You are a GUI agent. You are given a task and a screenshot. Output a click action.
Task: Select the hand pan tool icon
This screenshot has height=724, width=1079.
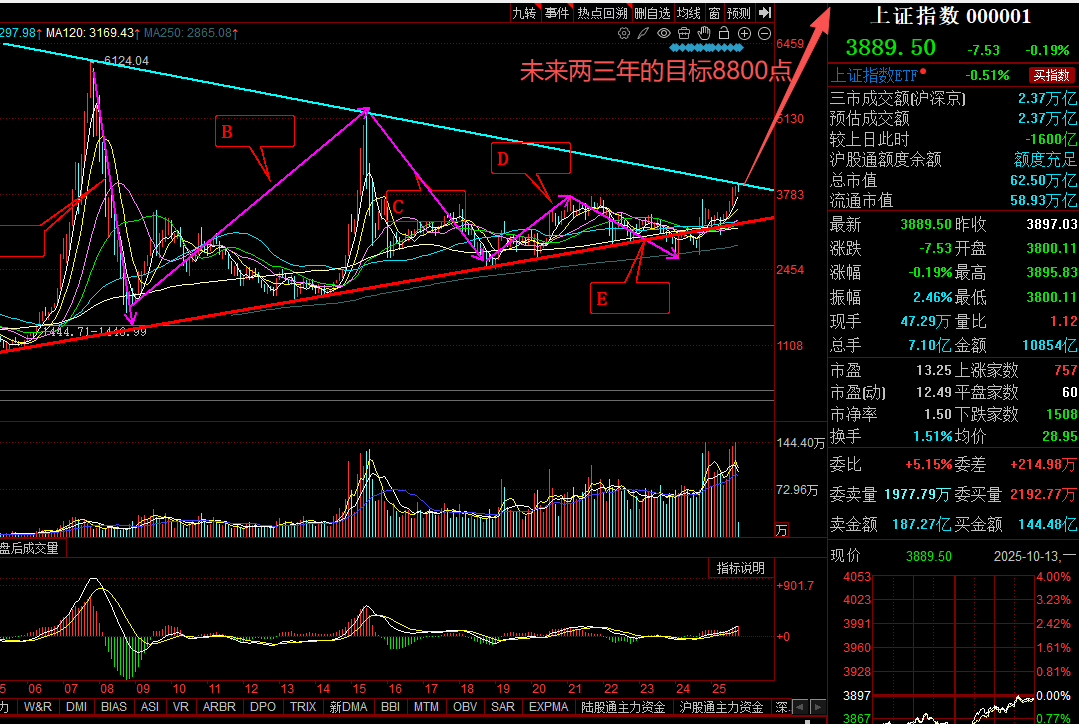(704, 33)
